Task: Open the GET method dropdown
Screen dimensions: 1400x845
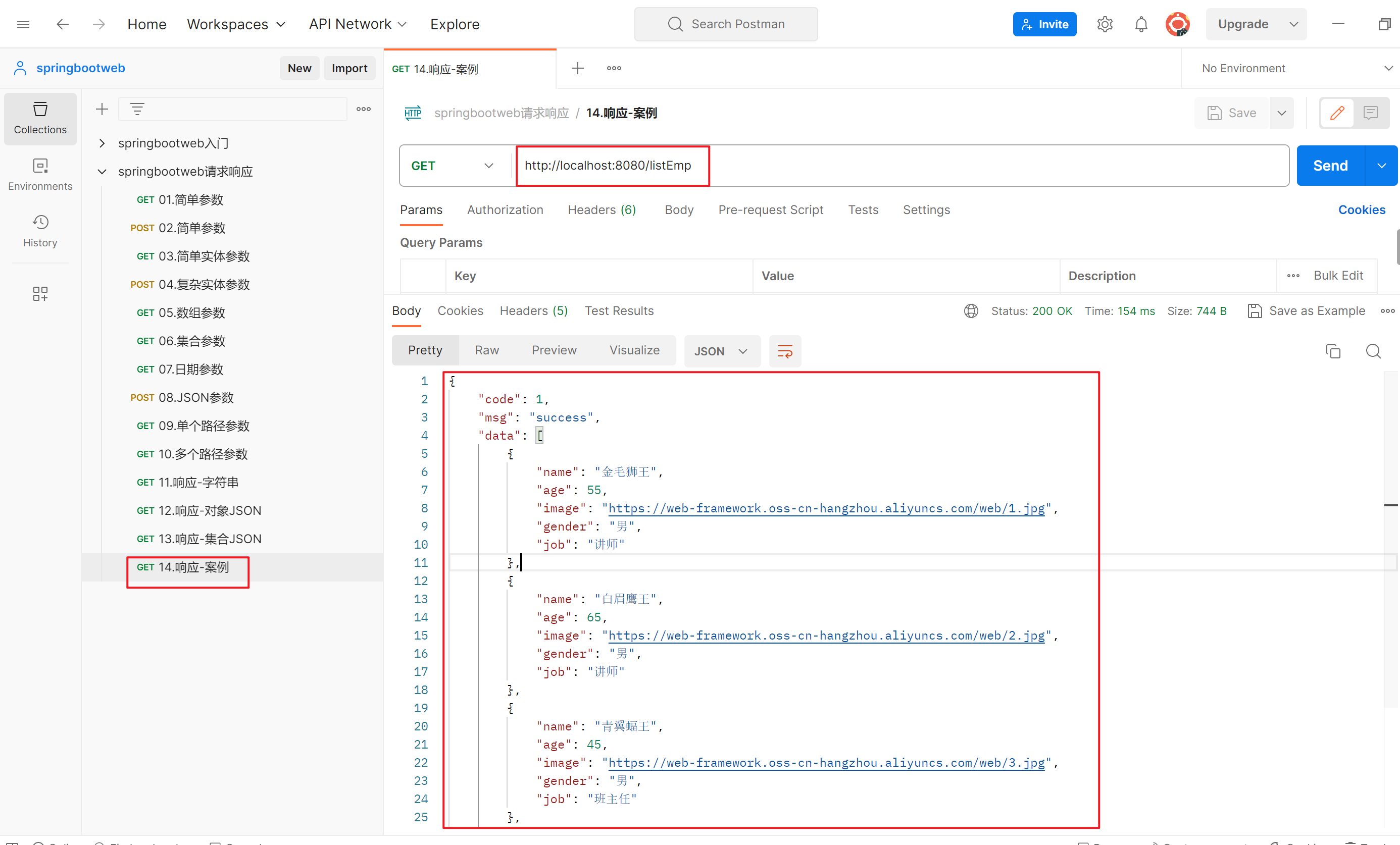Action: click(x=455, y=165)
